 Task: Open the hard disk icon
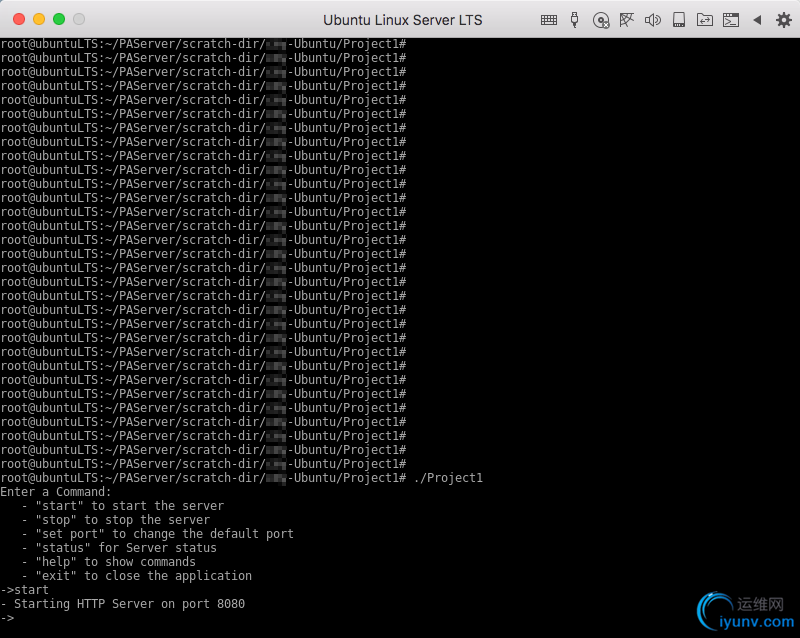point(679,20)
